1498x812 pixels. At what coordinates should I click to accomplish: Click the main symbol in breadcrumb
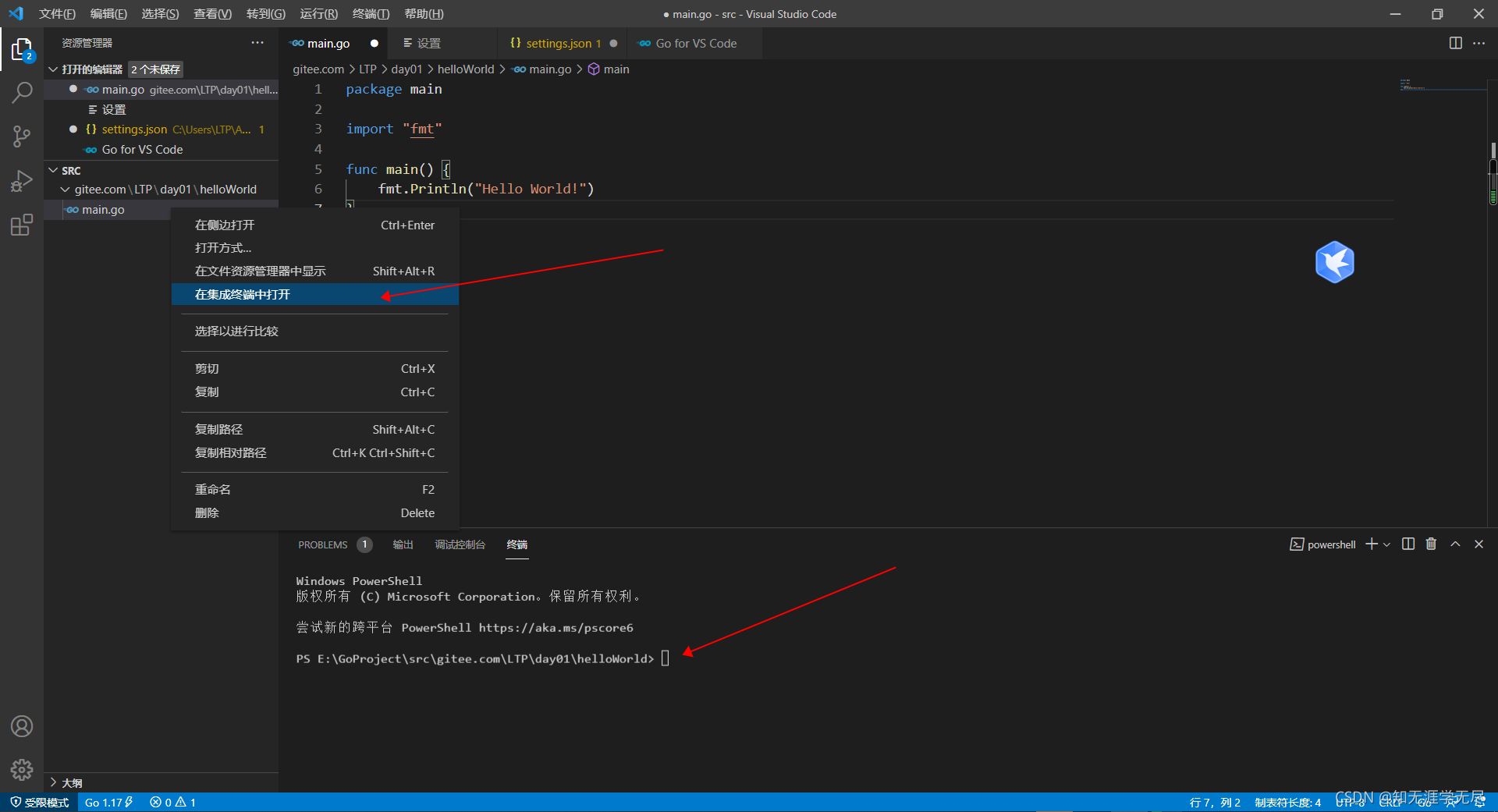point(609,69)
